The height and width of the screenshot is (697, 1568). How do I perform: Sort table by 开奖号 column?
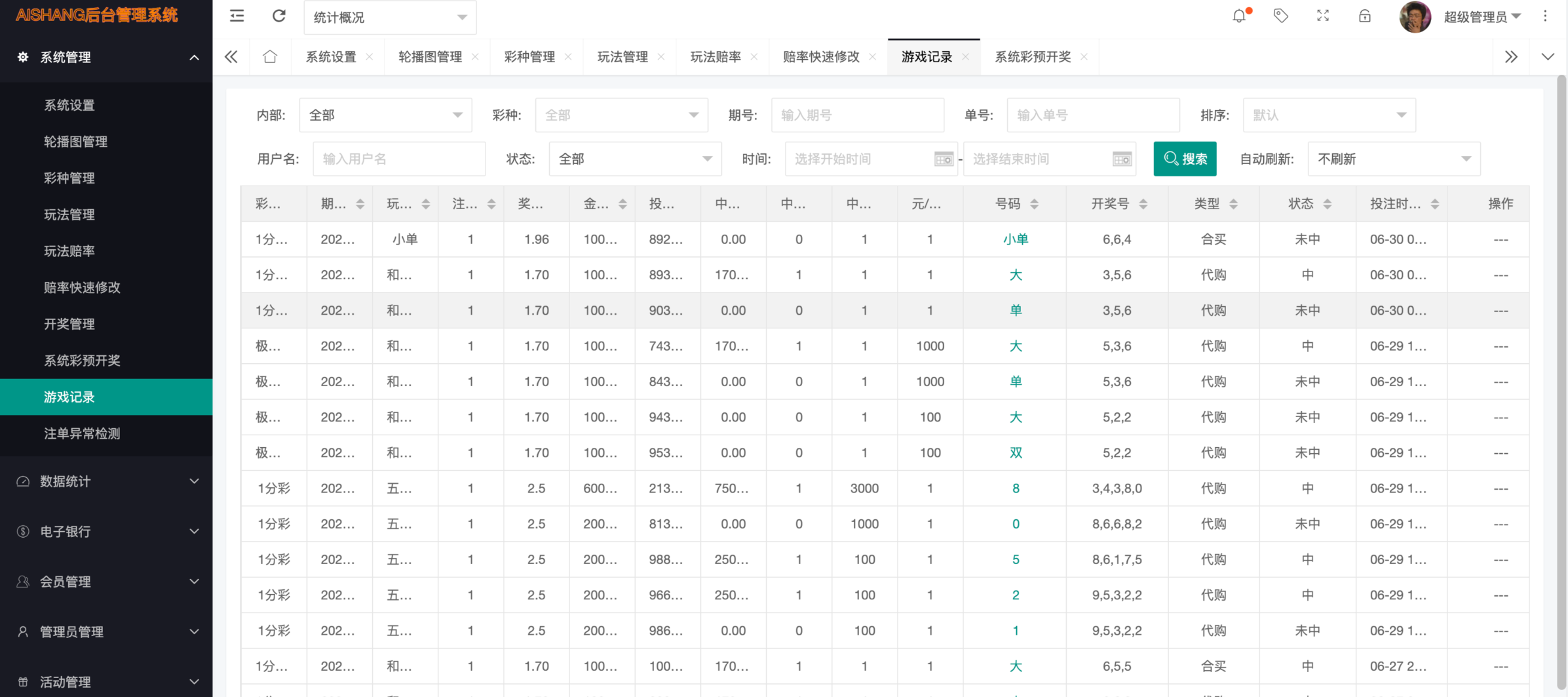[1143, 204]
